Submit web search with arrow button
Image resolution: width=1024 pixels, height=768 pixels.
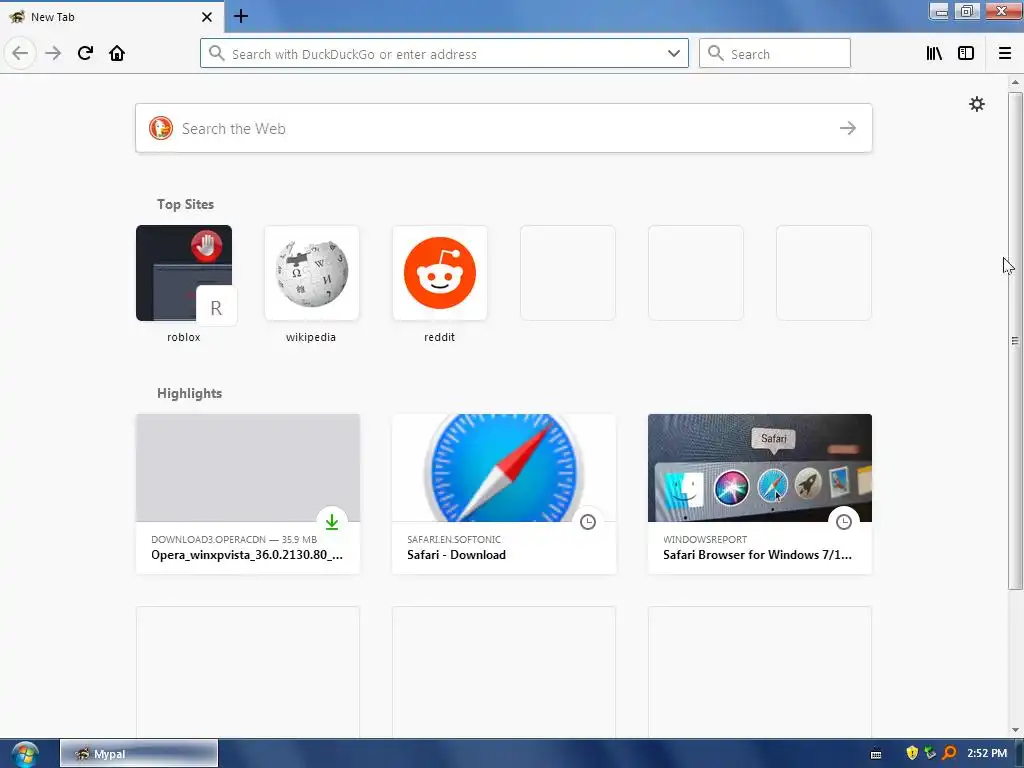click(x=848, y=128)
